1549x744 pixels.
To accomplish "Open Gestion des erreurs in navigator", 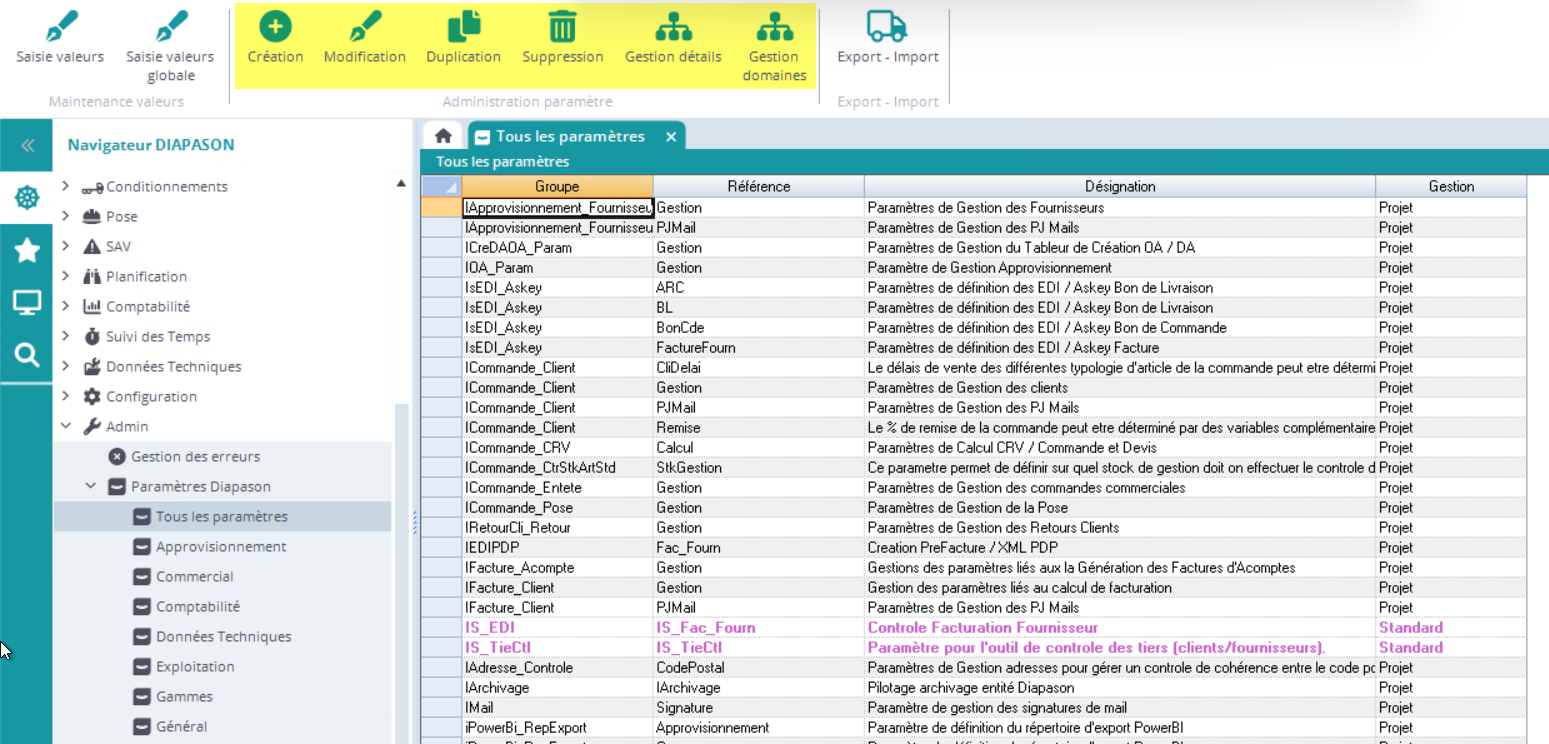I will tap(195, 457).
